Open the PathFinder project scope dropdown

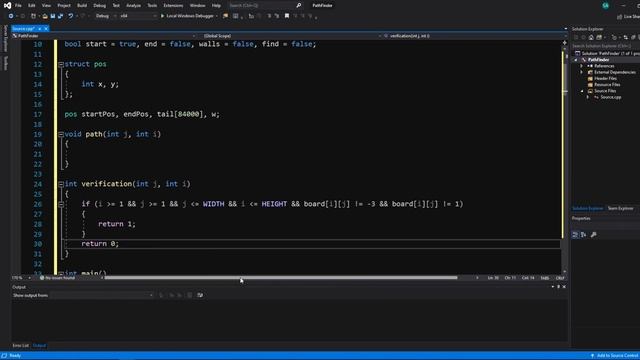(x=104, y=36)
